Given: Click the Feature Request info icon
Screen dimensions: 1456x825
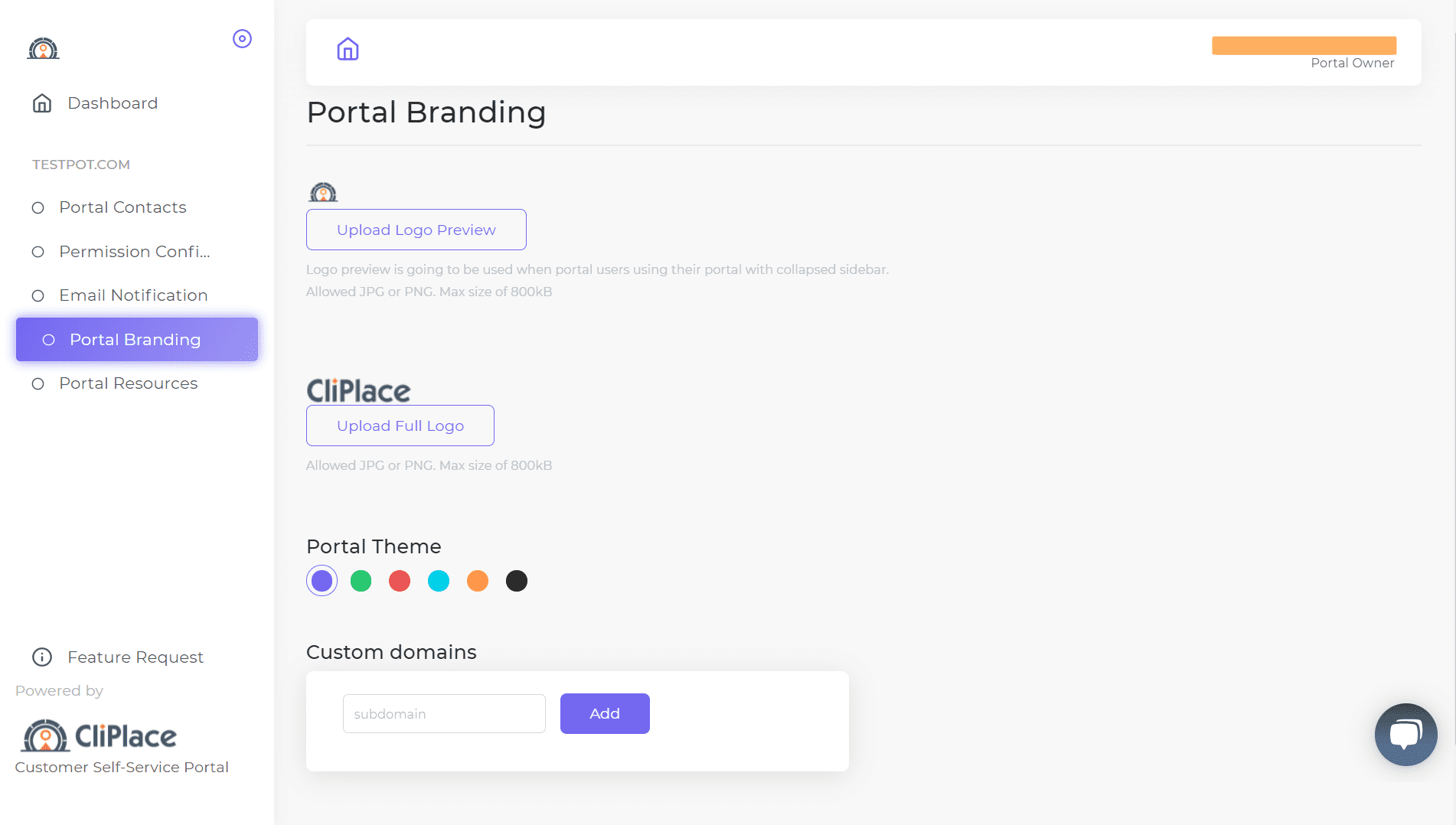Looking at the screenshot, I should pyautogui.click(x=42, y=657).
